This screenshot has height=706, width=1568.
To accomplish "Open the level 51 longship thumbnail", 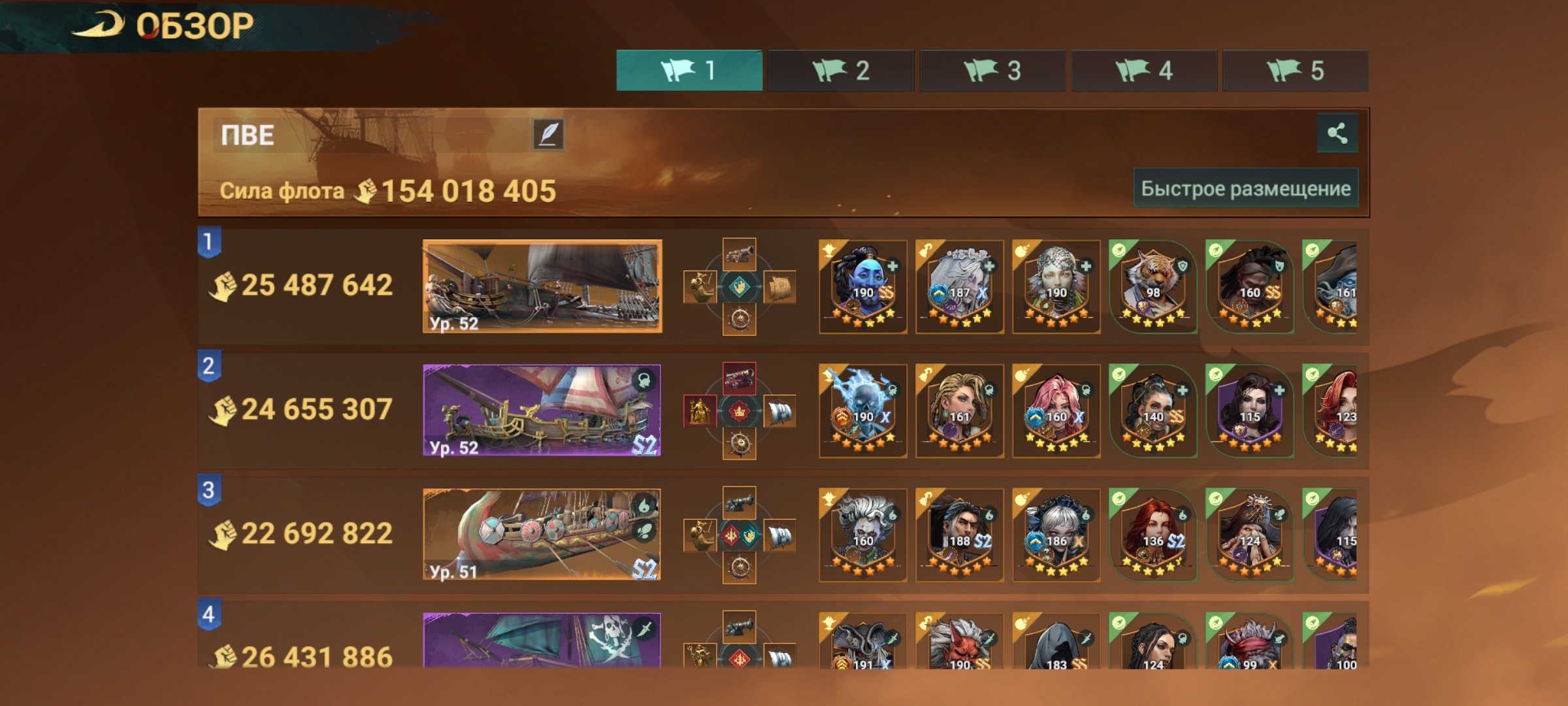I will tap(542, 535).
